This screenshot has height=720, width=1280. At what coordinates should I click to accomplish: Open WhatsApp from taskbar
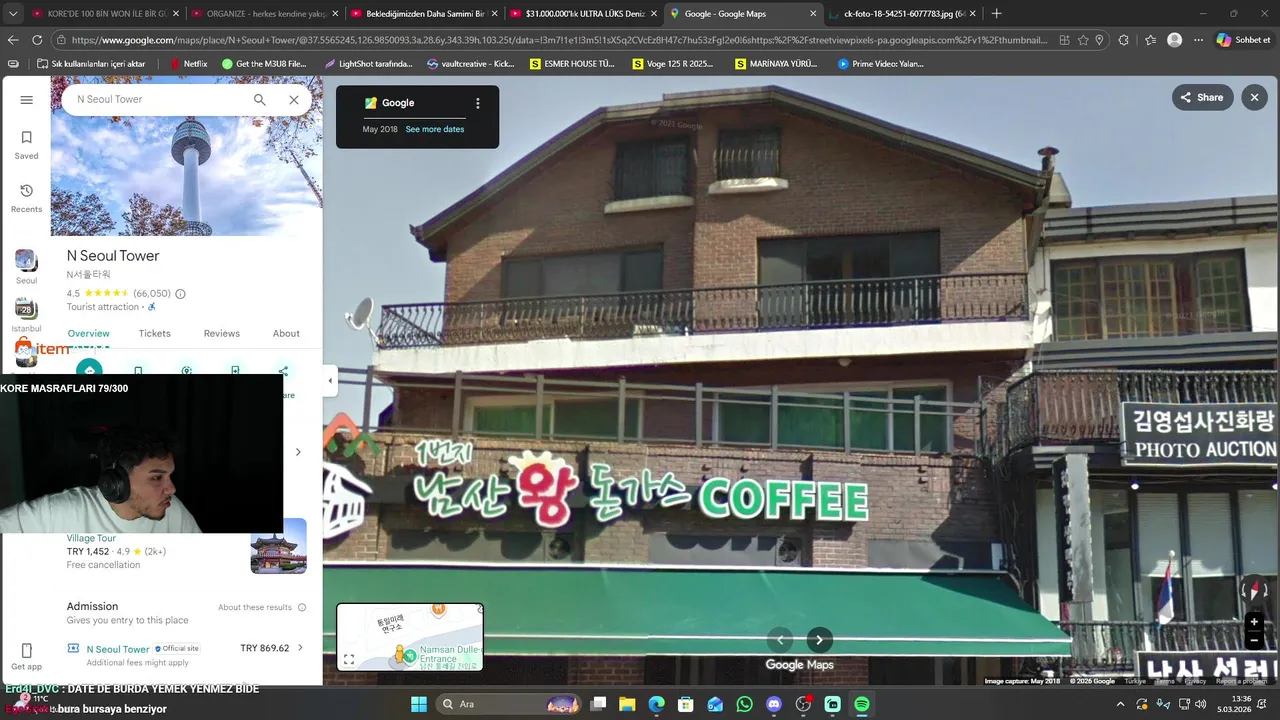(x=744, y=704)
